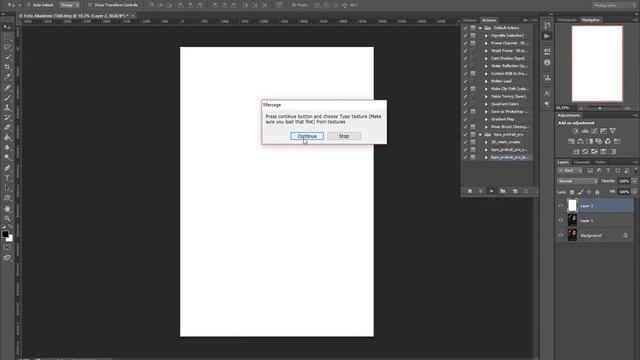Viewport: 640px width, 360px height.
Task: Collapse the typo_portrait_pro action set
Action: tap(480, 134)
